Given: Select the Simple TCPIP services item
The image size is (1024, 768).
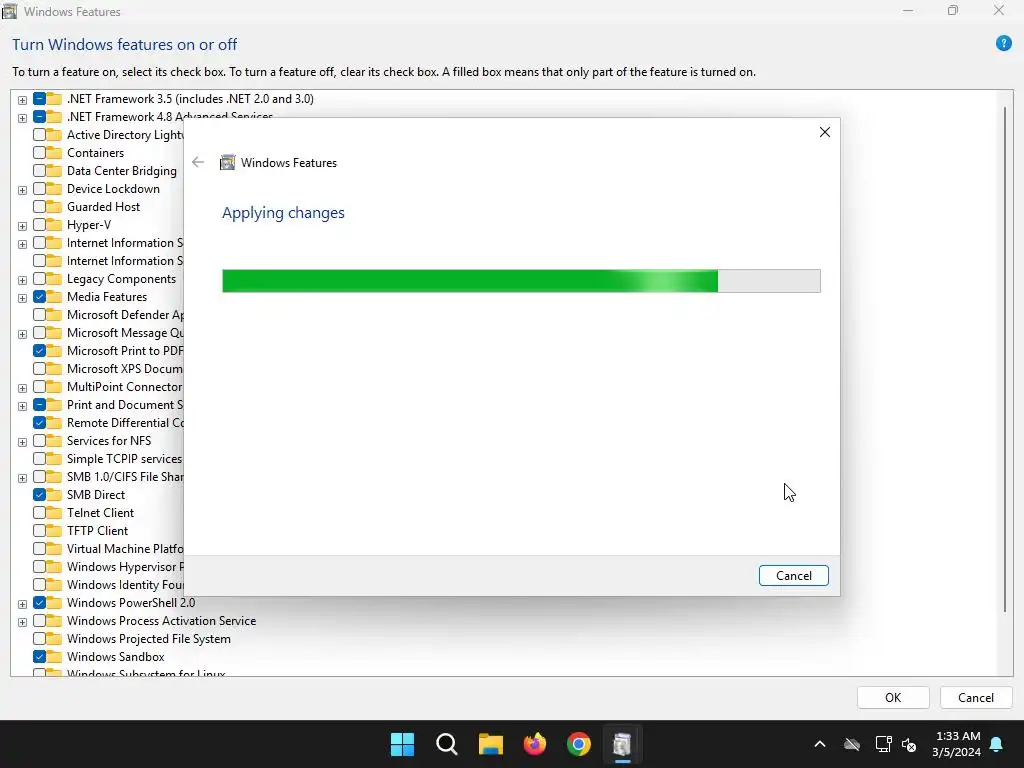Looking at the screenshot, I should pyautogui.click(x=124, y=458).
